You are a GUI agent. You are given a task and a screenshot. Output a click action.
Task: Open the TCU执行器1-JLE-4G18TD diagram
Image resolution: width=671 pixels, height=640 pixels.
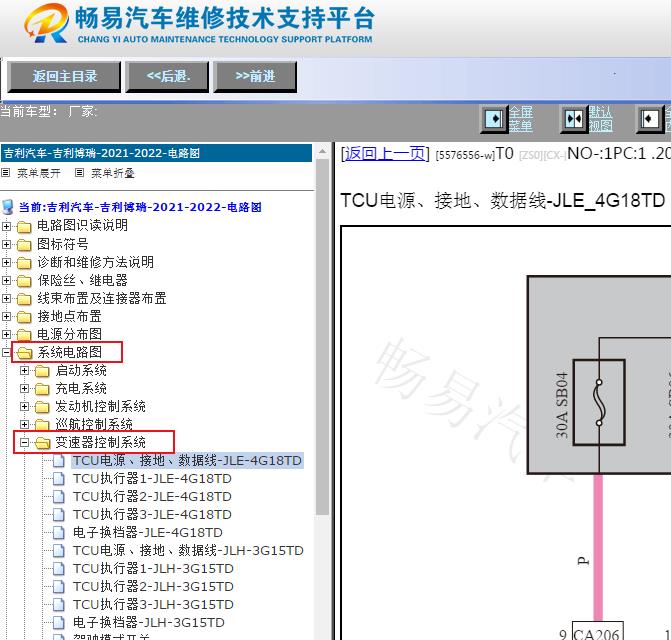[152, 478]
